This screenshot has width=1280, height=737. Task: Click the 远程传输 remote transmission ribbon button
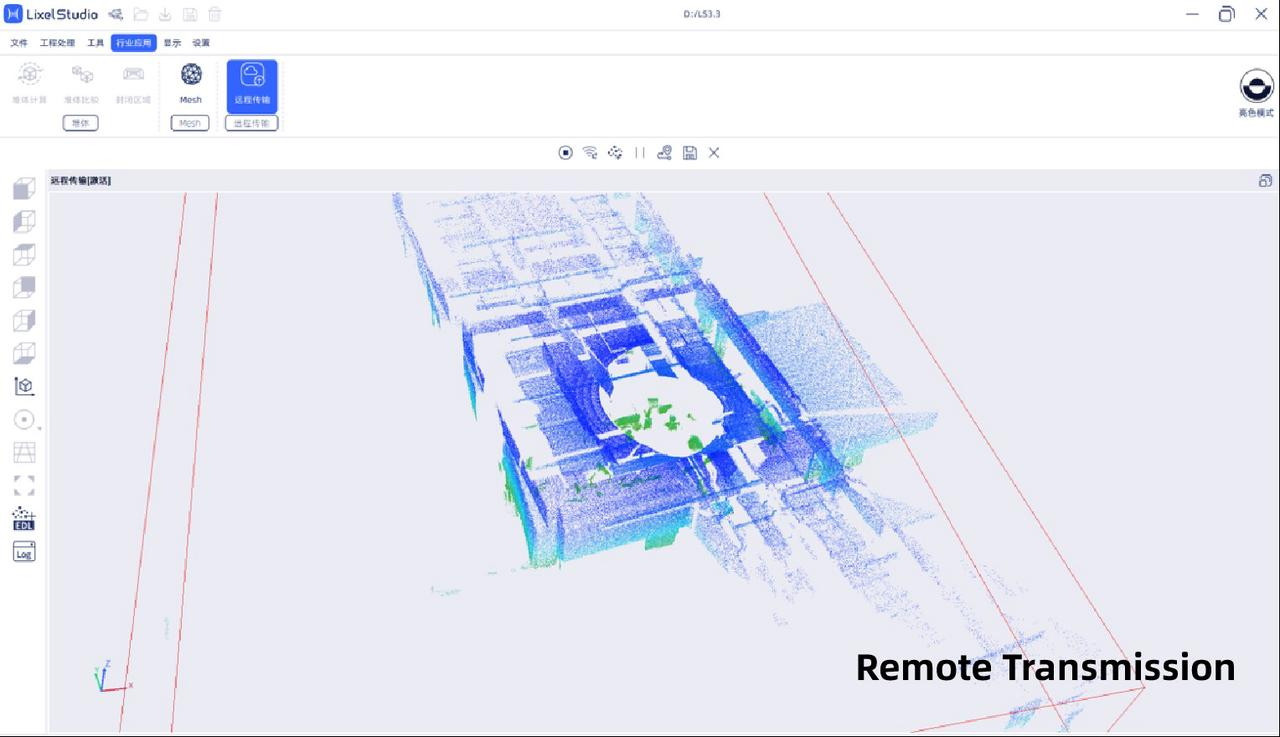point(252,85)
